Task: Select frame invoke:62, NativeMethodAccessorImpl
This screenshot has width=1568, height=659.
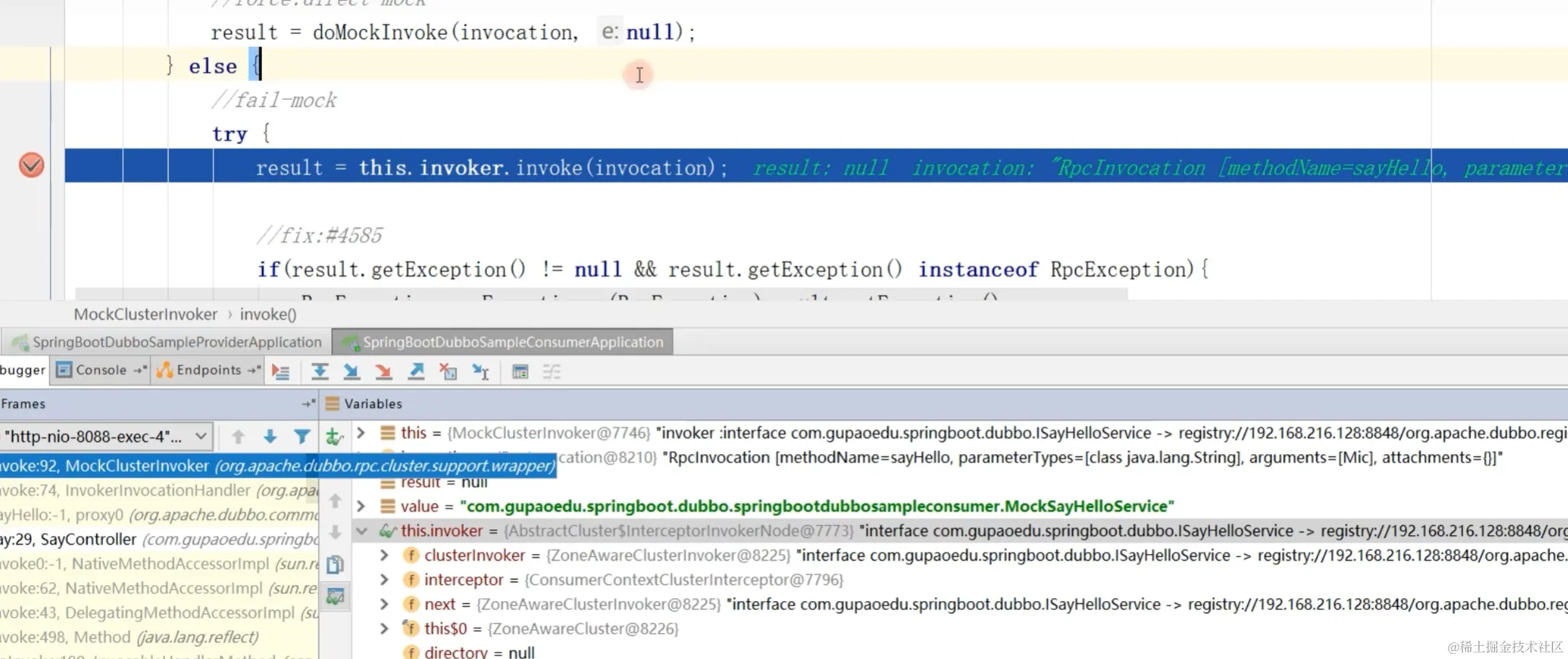Action: 159,588
